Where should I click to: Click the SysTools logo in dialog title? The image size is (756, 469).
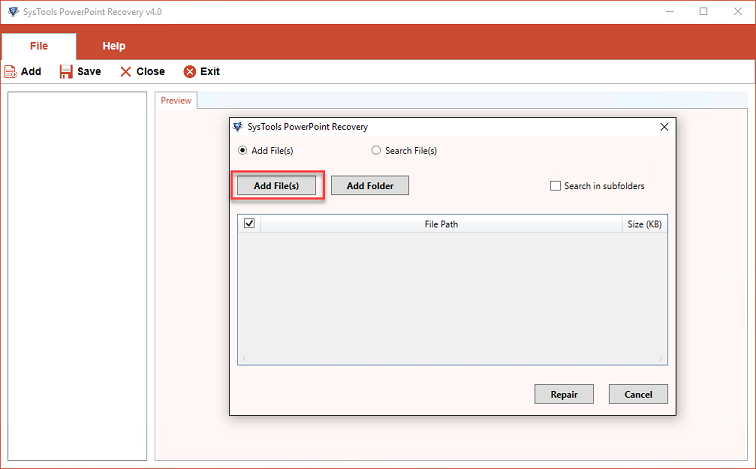(x=238, y=127)
